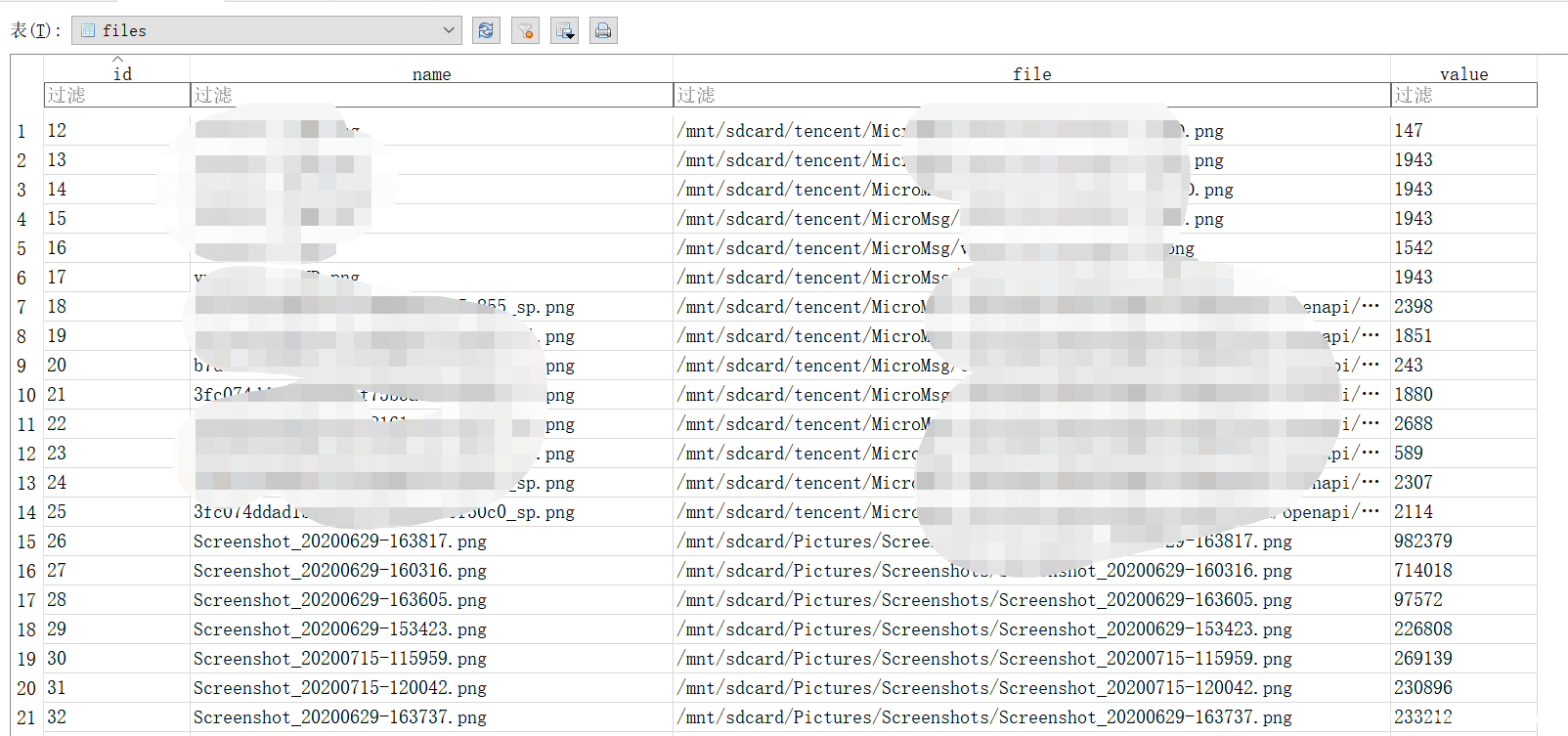Screen dimensions: 1568x736
Task: Select the value cell 714018
Action: pos(1464,571)
